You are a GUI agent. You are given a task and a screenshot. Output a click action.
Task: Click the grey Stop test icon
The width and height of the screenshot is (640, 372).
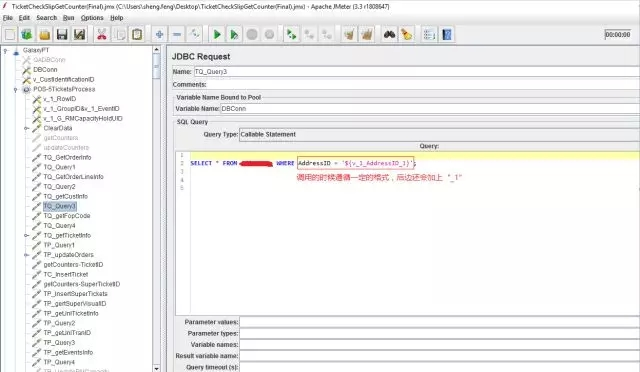click(x=252, y=35)
